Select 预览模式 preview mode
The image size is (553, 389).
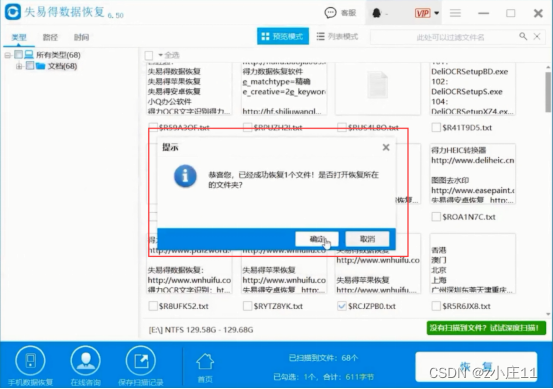tap(283, 36)
